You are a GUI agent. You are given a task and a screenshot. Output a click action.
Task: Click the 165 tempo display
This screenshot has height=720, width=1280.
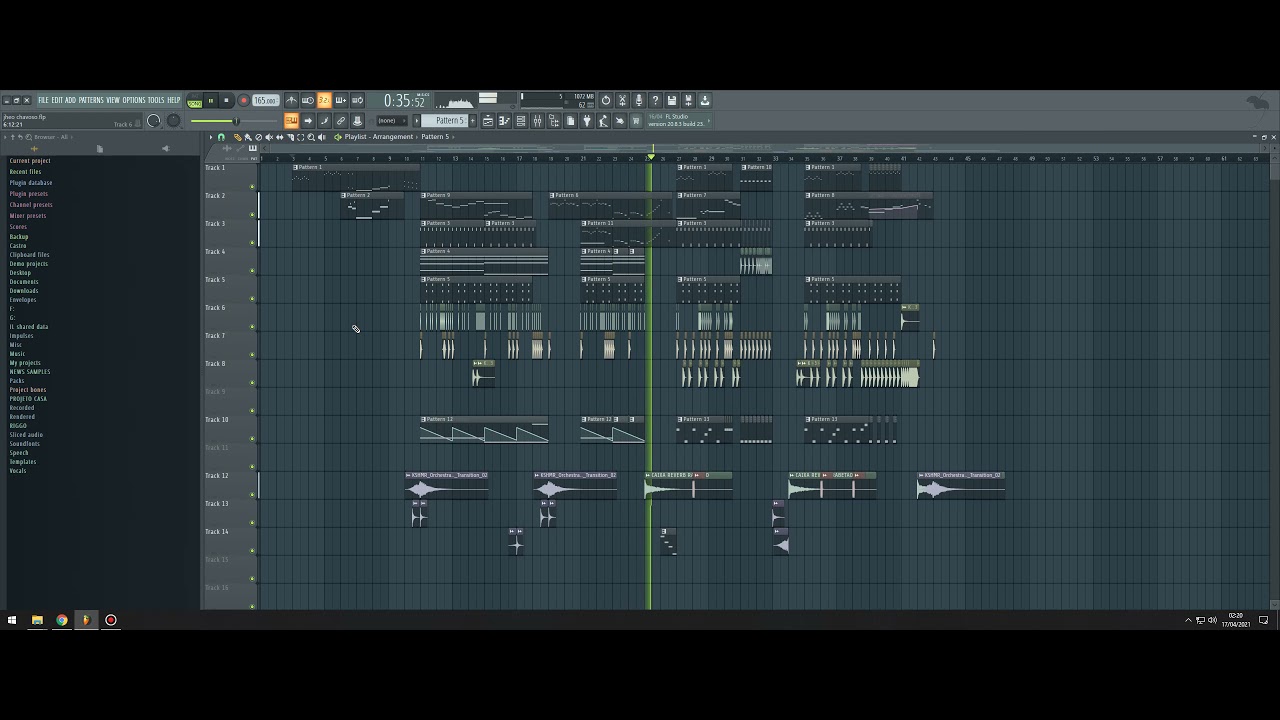(266, 100)
